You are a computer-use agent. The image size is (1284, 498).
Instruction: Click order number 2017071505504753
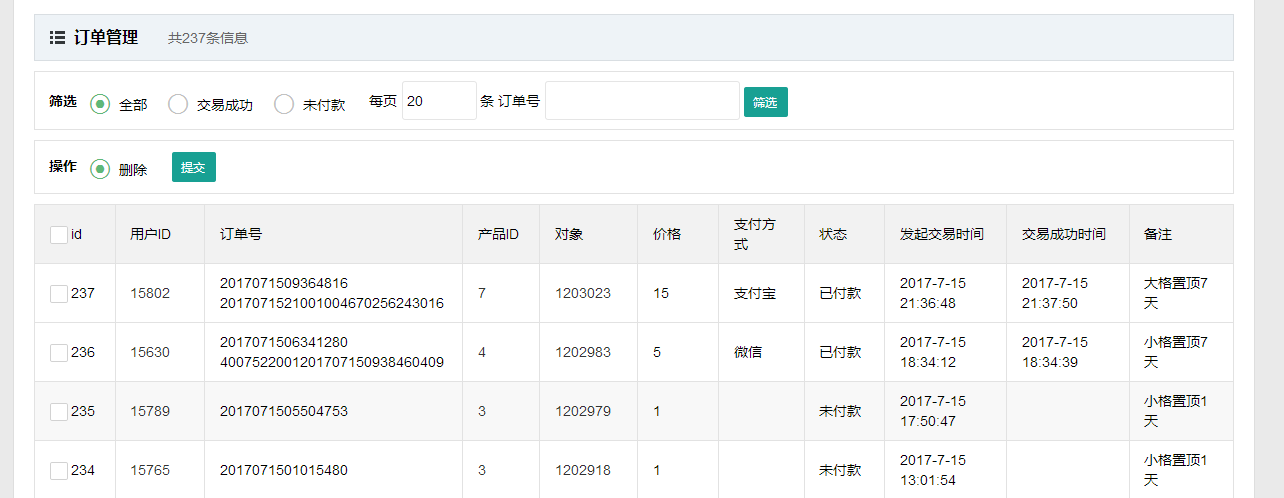[x=283, y=412]
